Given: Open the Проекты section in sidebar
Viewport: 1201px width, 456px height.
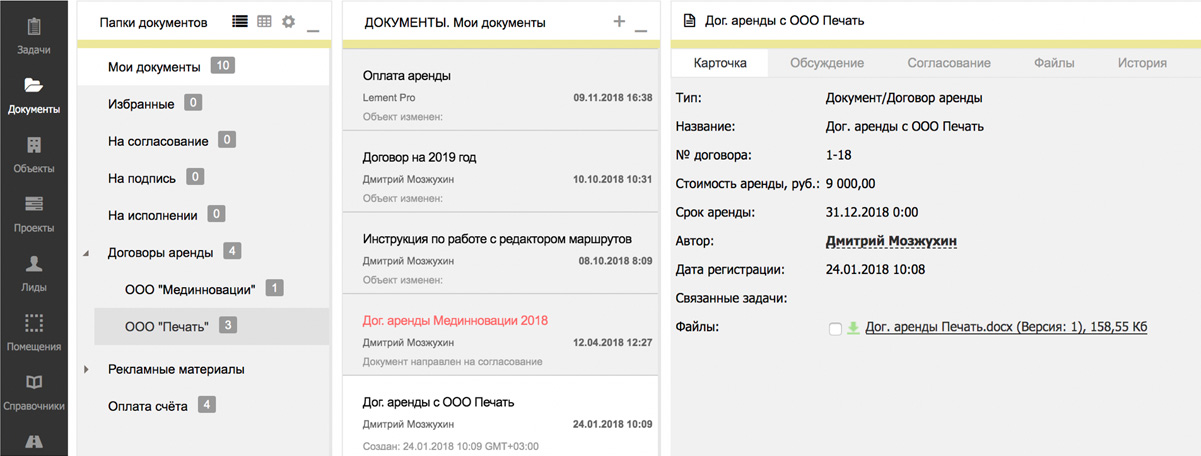Looking at the screenshot, I should click(x=34, y=214).
